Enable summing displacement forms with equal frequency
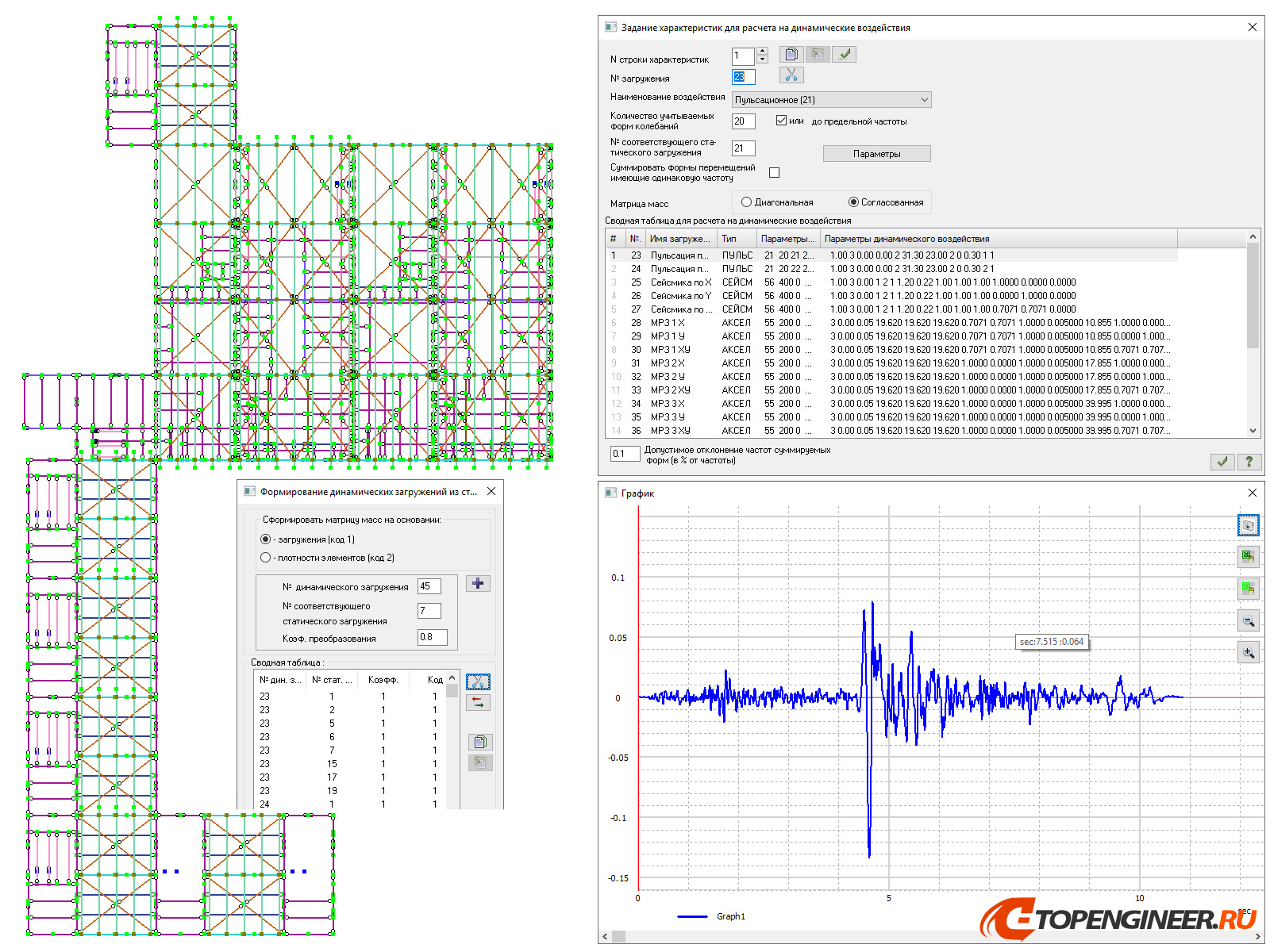 point(775,172)
